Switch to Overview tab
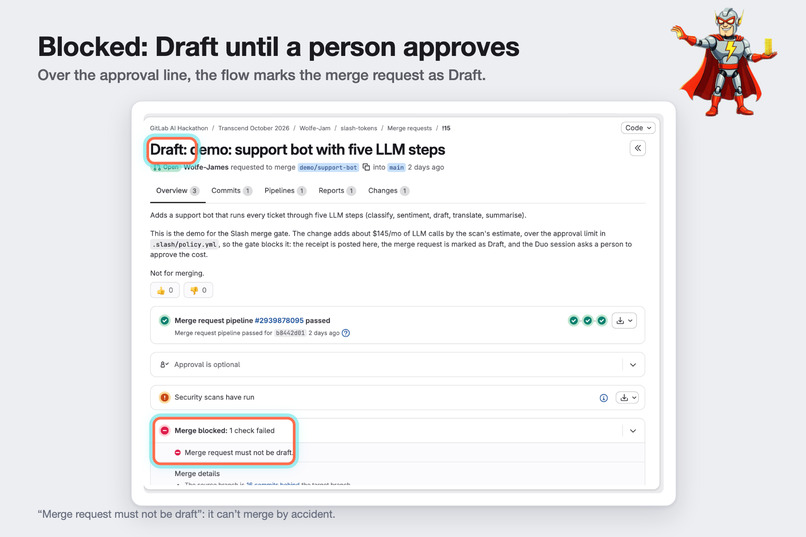 (177, 191)
